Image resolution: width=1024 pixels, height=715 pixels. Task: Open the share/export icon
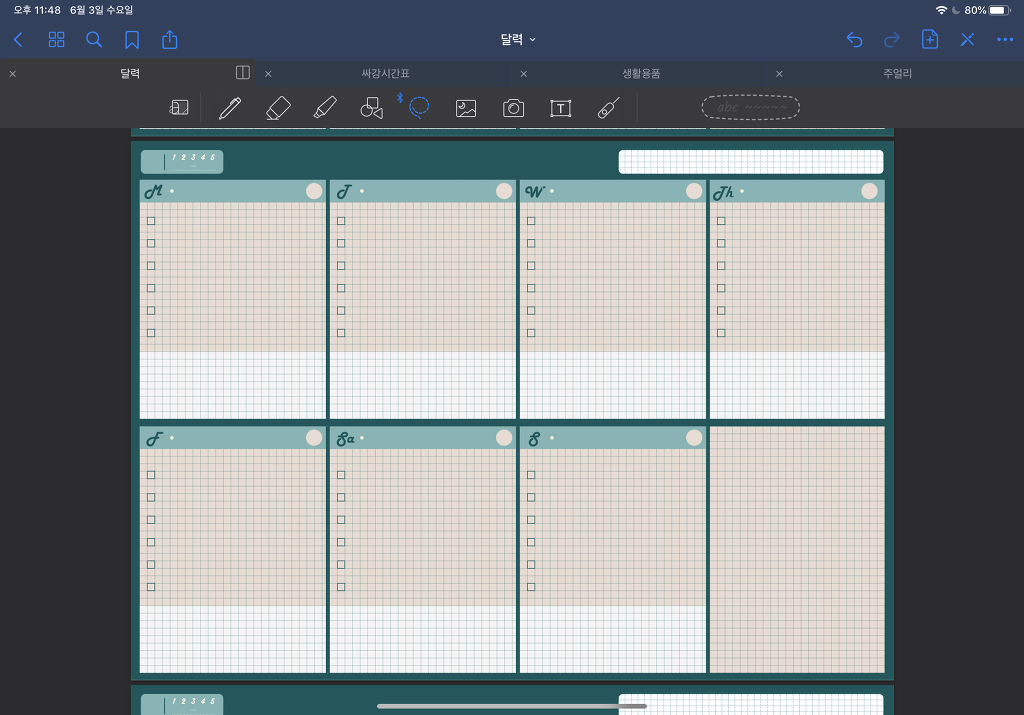[x=170, y=39]
